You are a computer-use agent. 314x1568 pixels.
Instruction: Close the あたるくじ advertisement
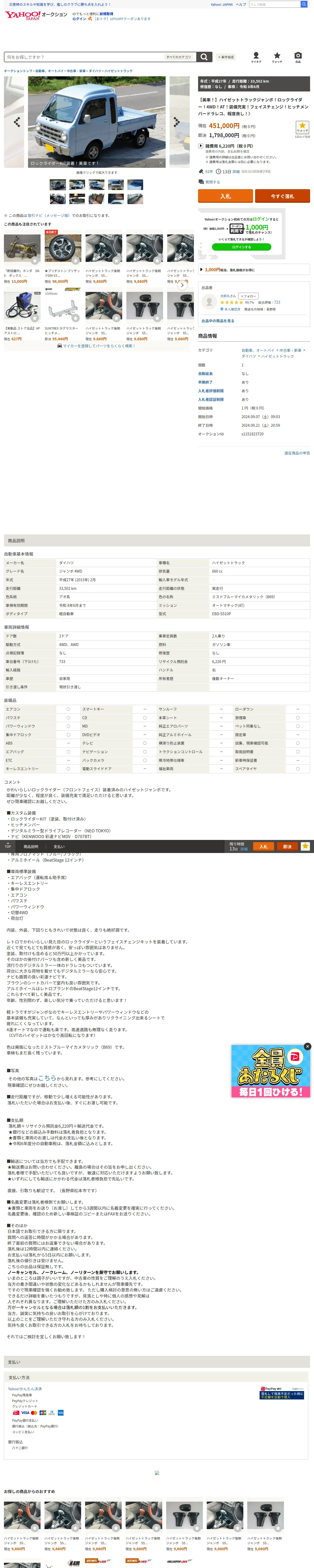point(307,1046)
